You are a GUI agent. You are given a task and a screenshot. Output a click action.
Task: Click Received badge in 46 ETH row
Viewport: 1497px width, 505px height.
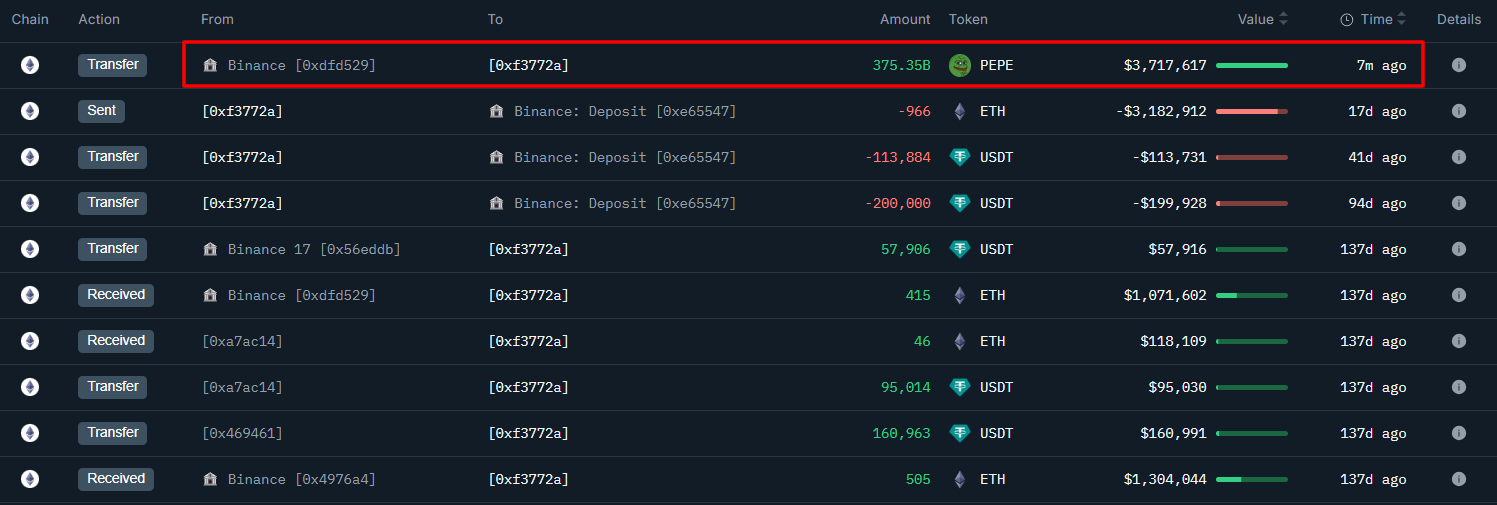(116, 341)
